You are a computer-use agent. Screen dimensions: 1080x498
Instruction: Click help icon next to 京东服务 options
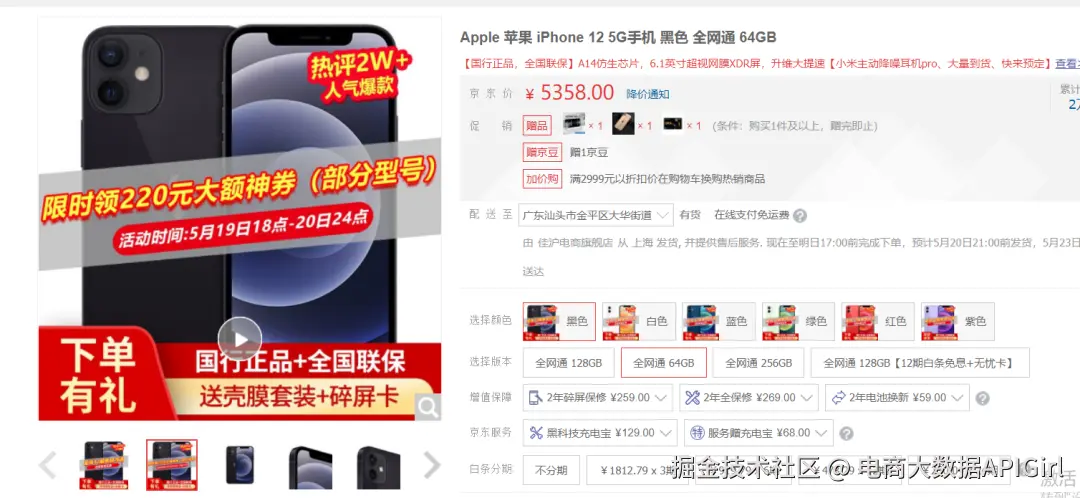[847, 433]
